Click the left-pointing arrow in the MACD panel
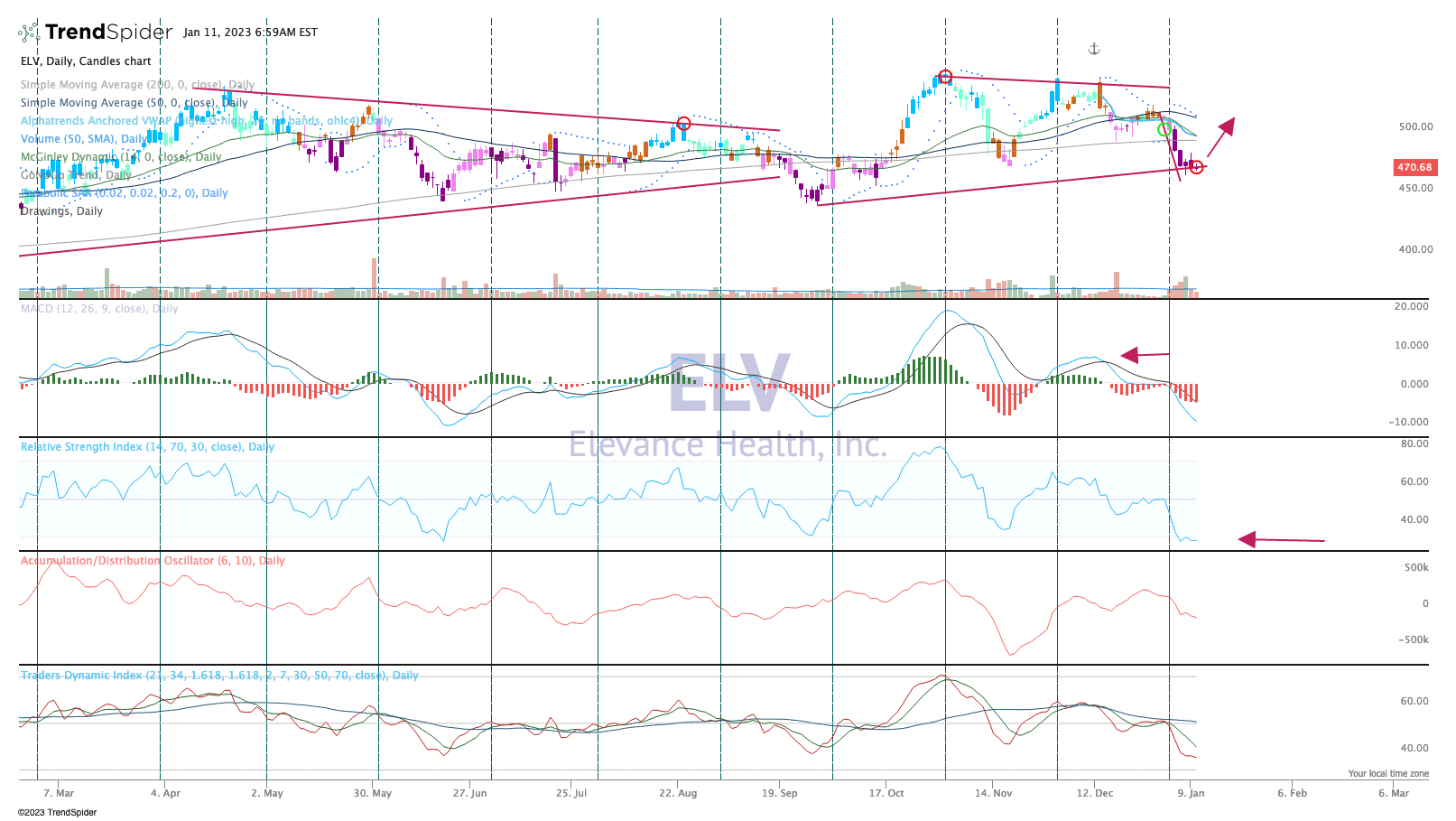This screenshot has height=821, width=1456. (1145, 355)
